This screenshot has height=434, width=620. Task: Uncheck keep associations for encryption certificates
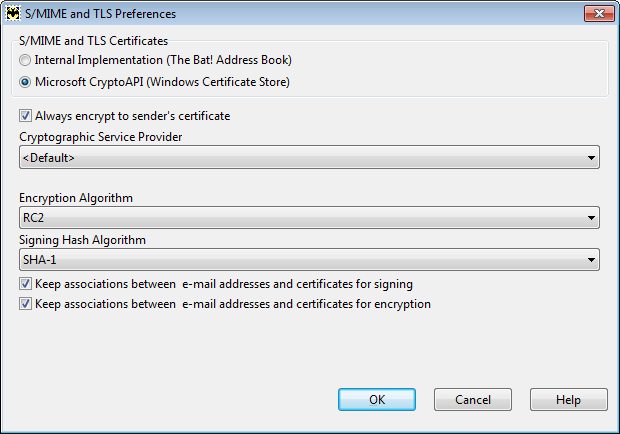click(25, 304)
